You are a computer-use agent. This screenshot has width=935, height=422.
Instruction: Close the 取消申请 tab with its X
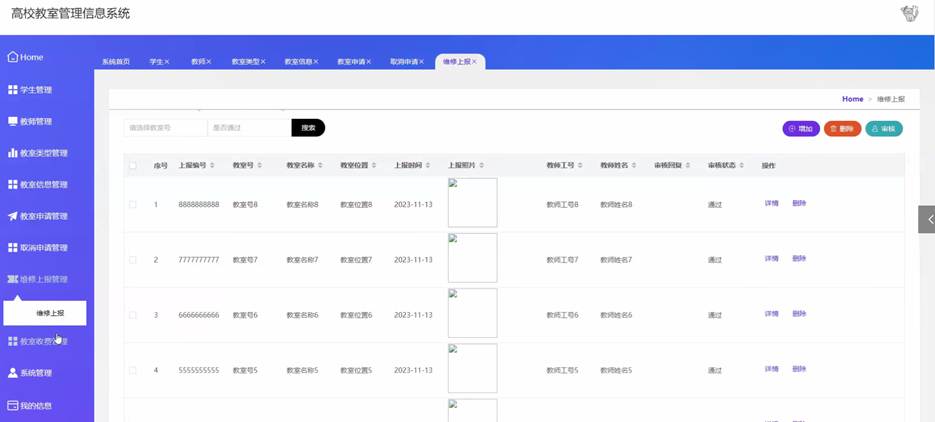pos(422,61)
